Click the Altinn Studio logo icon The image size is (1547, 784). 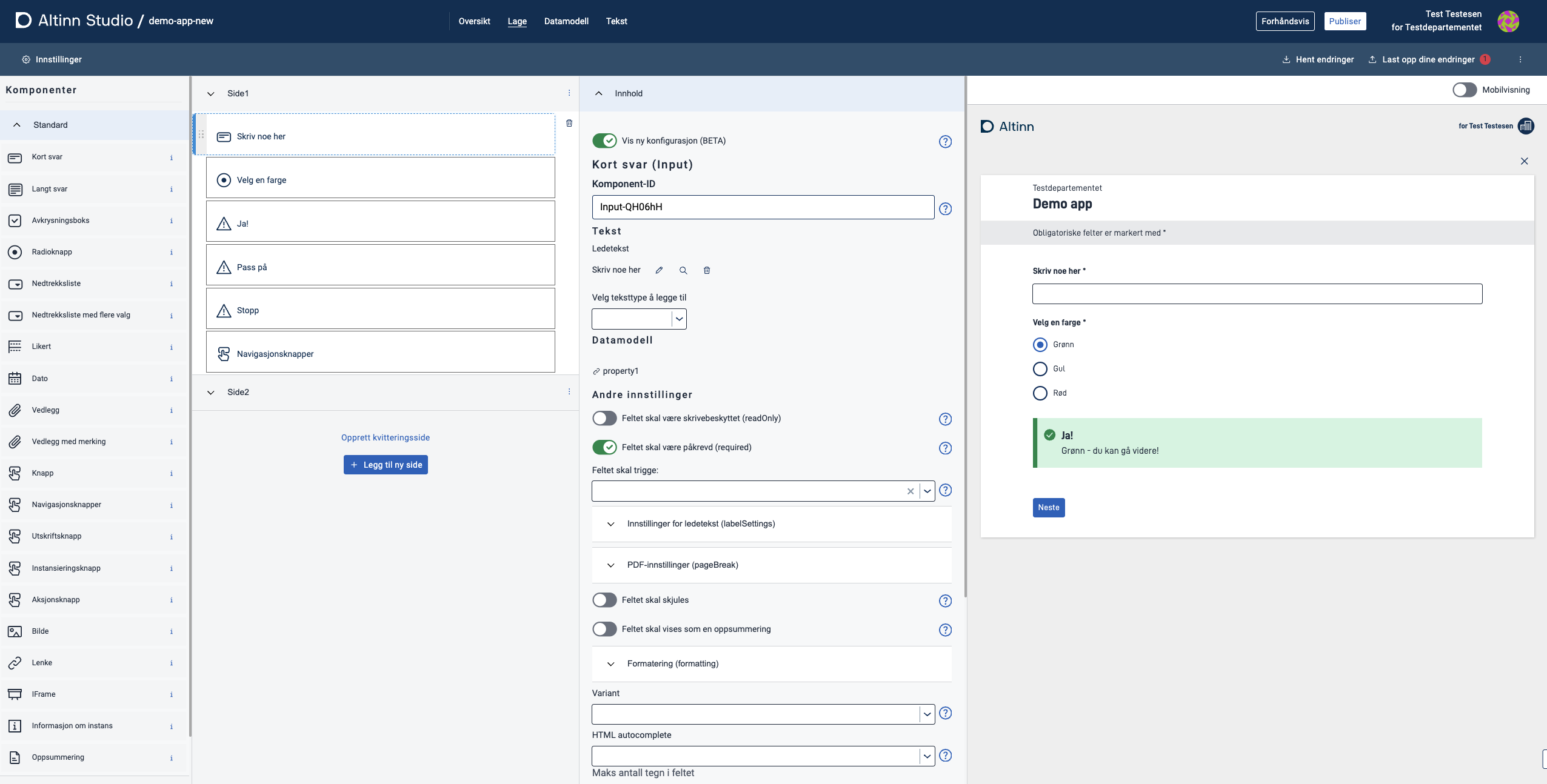tap(23, 21)
